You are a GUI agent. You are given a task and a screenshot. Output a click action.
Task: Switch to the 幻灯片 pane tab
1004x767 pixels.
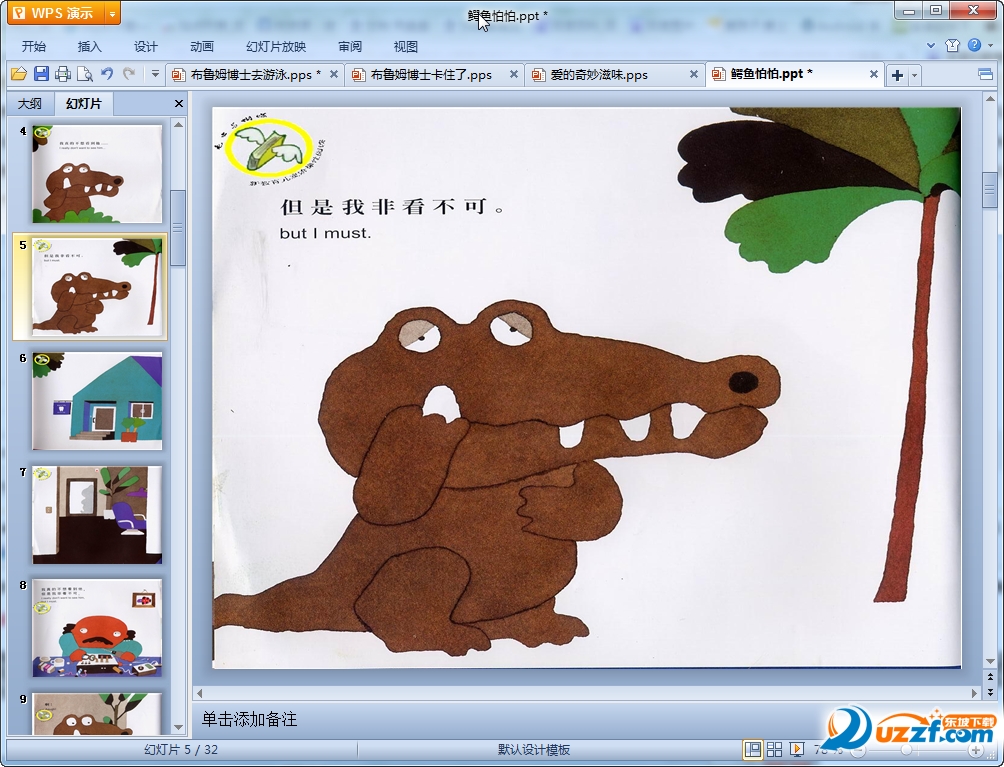(84, 103)
